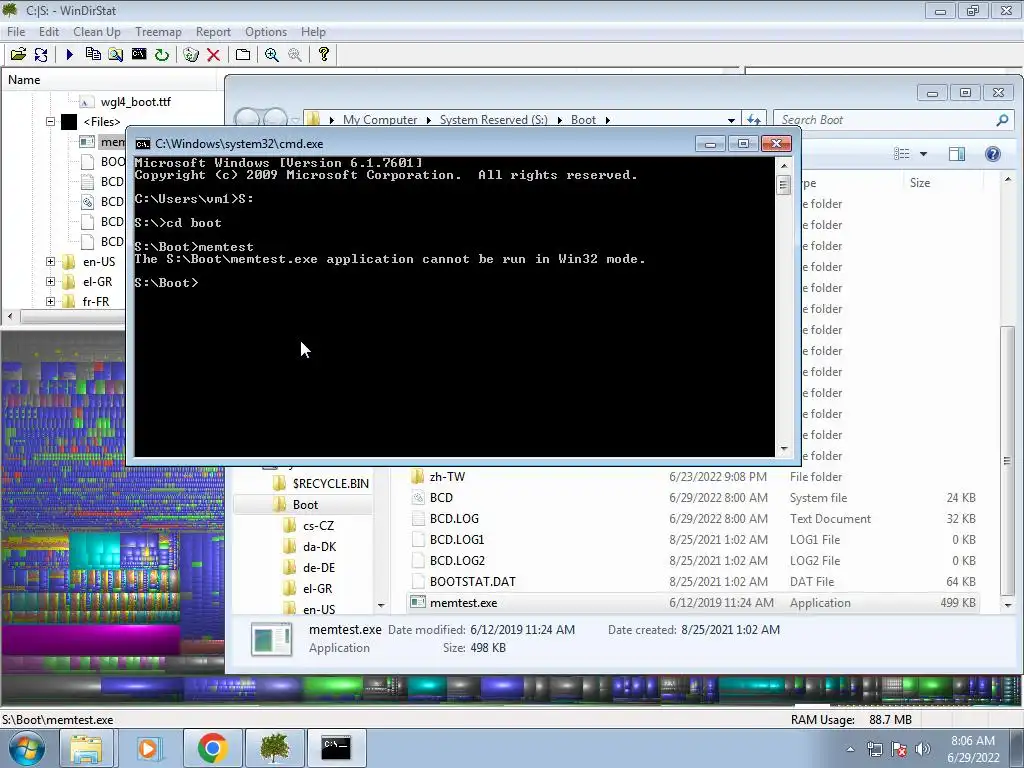Click the green Refresh Selected icon
Image resolution: width=1024 pixels, height=768 pixels.
[x=161, y=55]
